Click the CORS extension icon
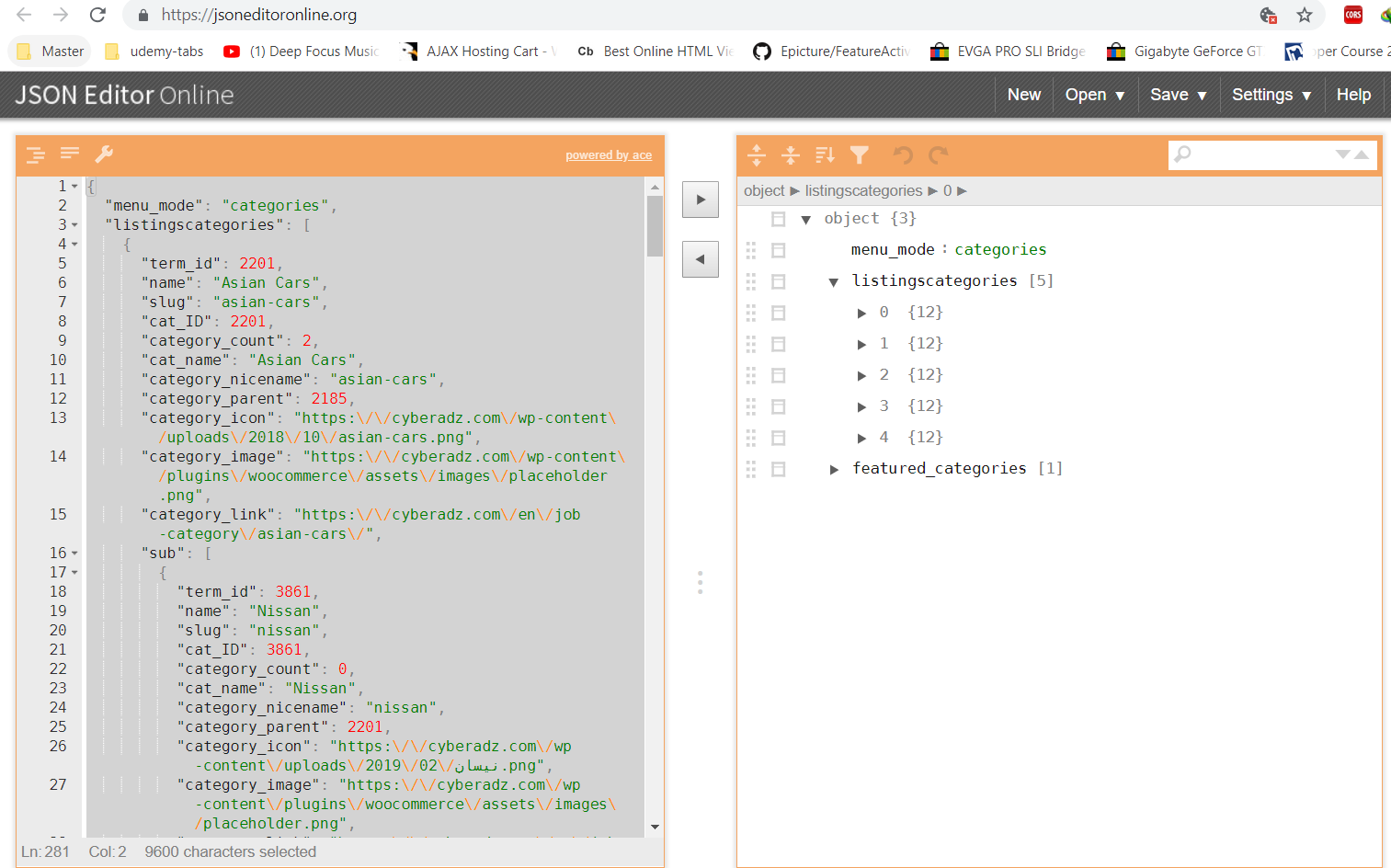This screenshot has width=1391, height=868. click(x=1353, y=15)
